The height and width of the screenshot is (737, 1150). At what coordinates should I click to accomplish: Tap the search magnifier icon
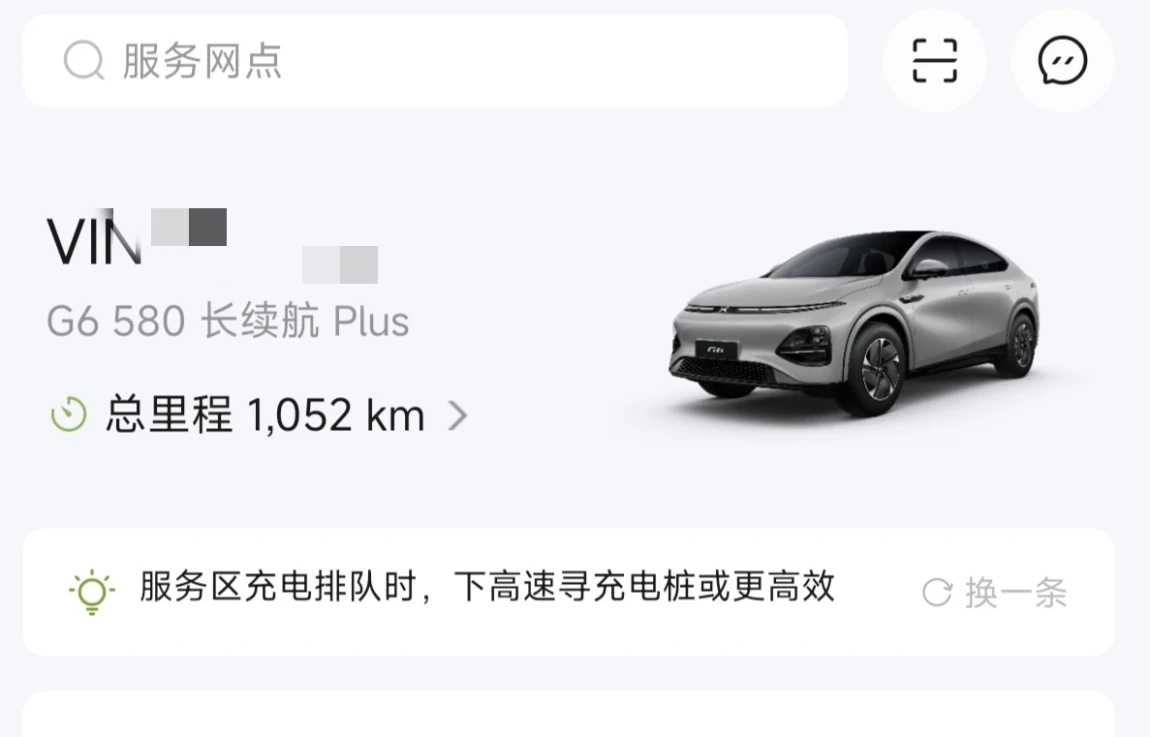[x=84, y=60]
